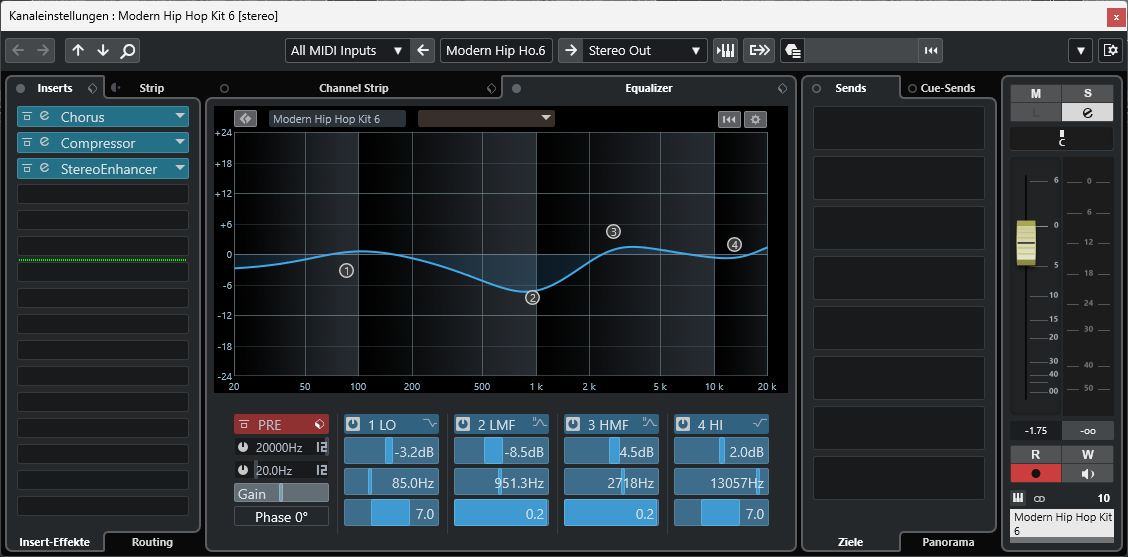Click the Phase 0° button
Screen dimensions: 1128x557
coord(281,517)
